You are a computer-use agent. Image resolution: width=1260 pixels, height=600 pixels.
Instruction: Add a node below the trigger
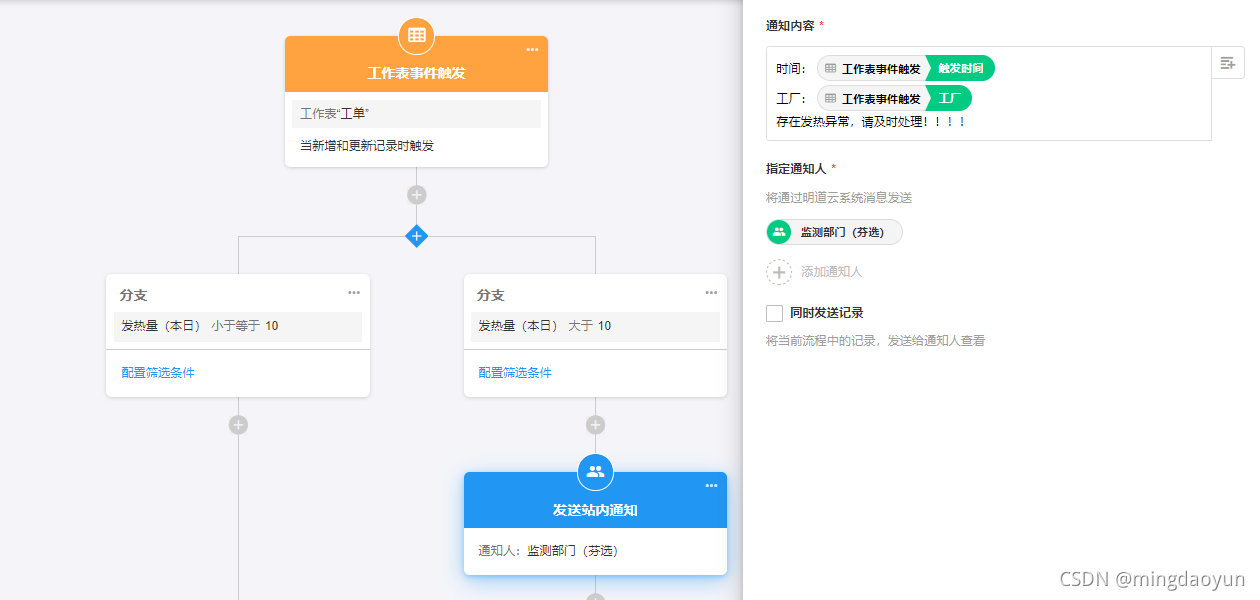(x=416, y=195)
